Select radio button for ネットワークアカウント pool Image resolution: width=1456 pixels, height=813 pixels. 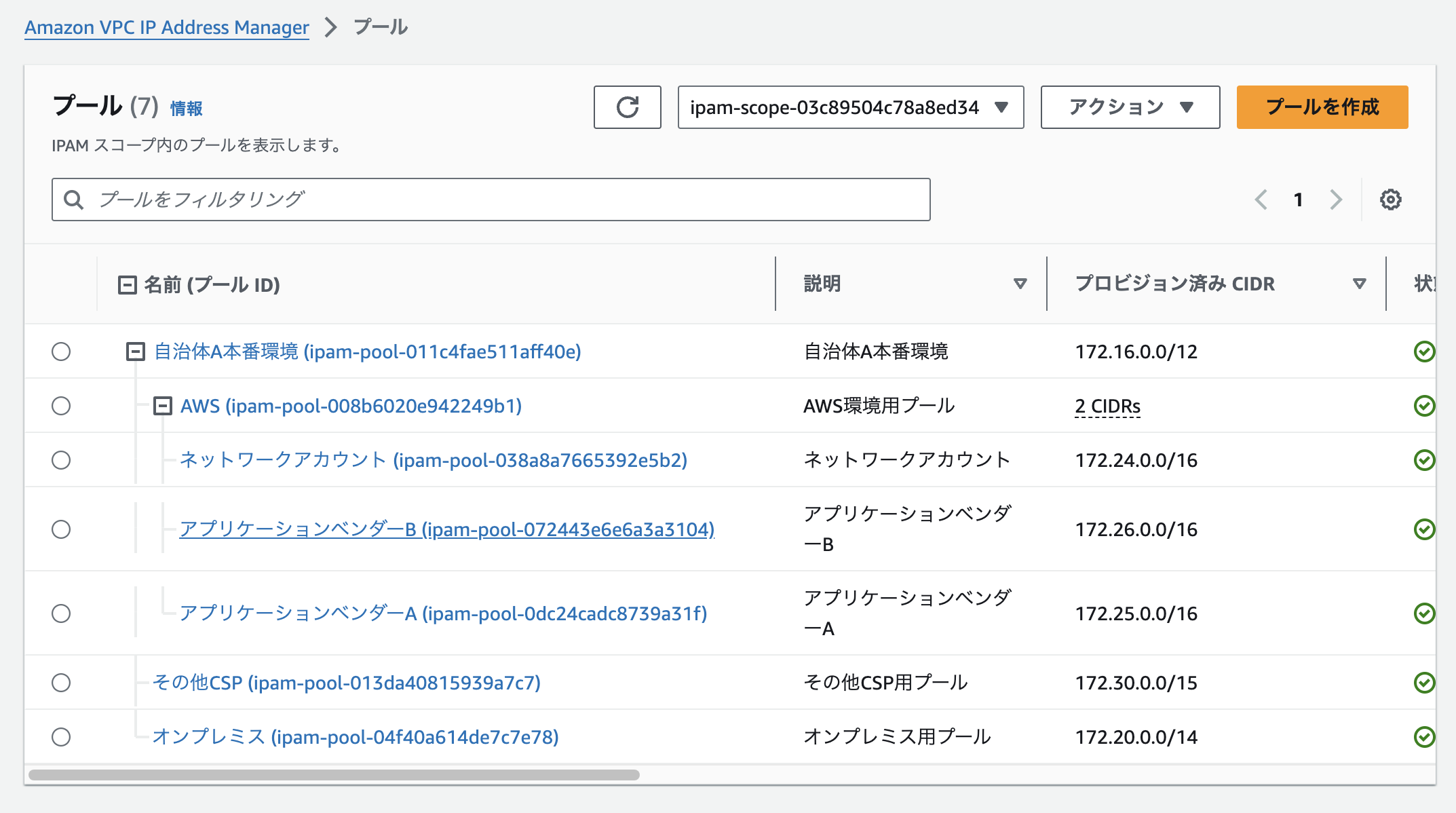pos(61,460)
